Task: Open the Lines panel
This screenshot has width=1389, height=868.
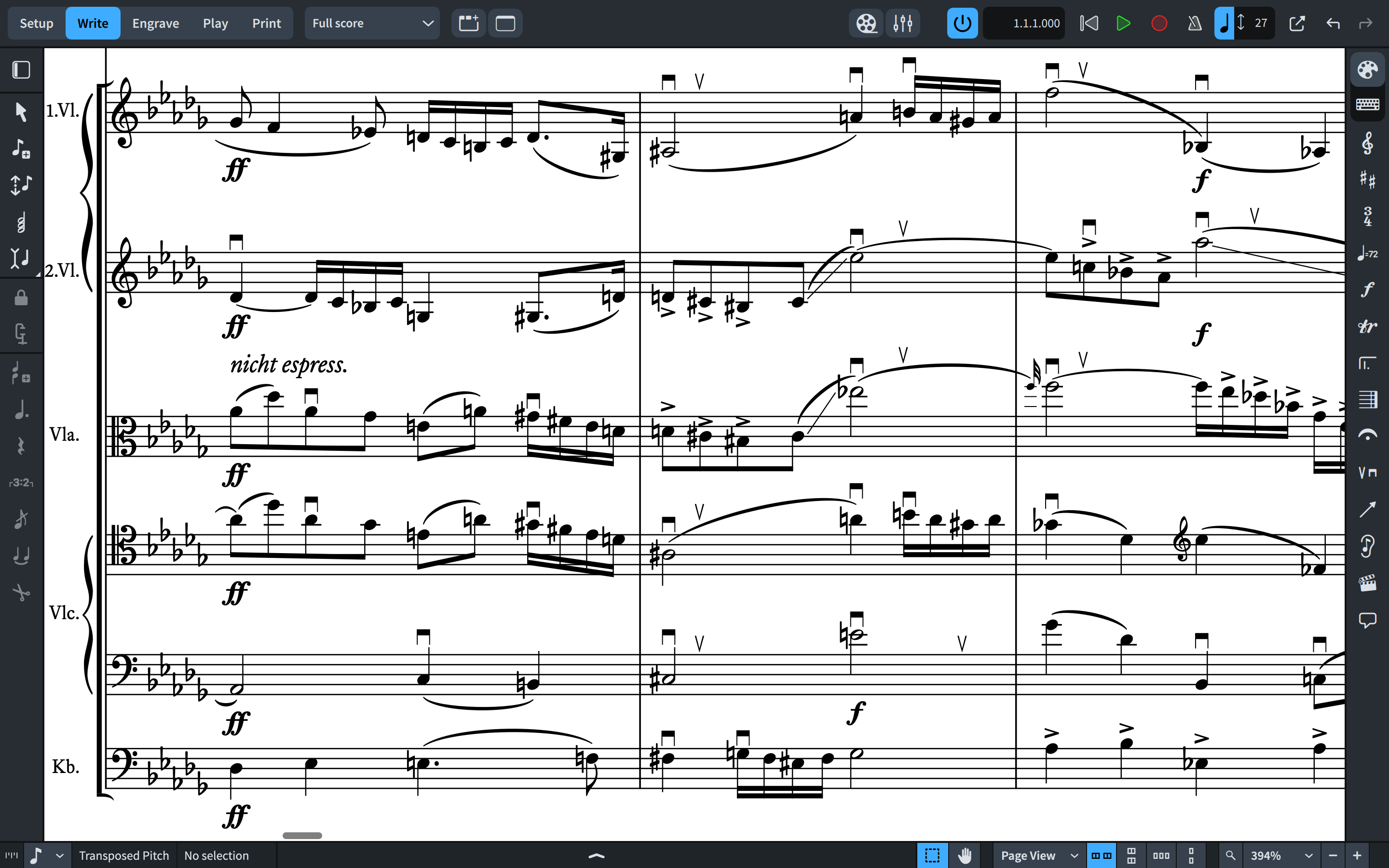Action: pyautogui.click(x=1368, y=509)
